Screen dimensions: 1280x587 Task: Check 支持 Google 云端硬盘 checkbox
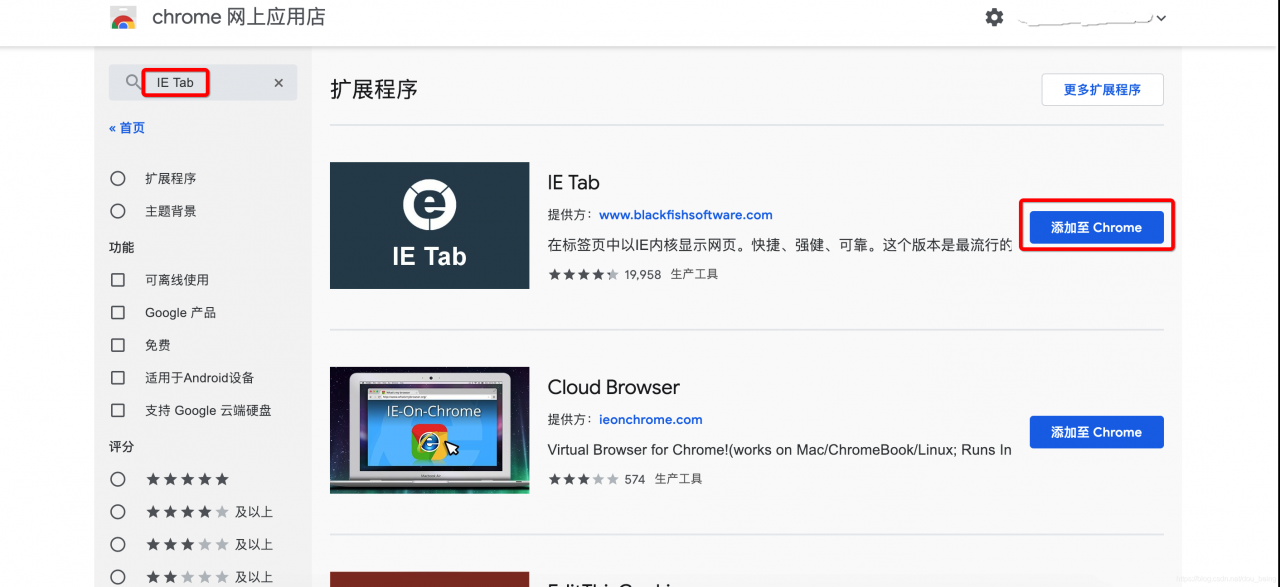click(118, 410)
